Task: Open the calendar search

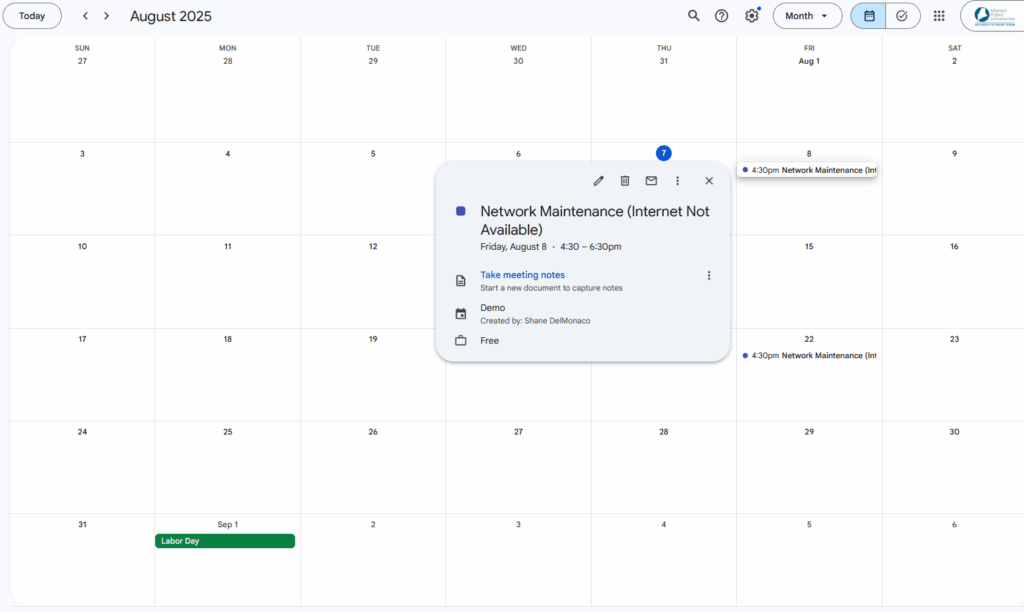Action: tap(694, 16)
